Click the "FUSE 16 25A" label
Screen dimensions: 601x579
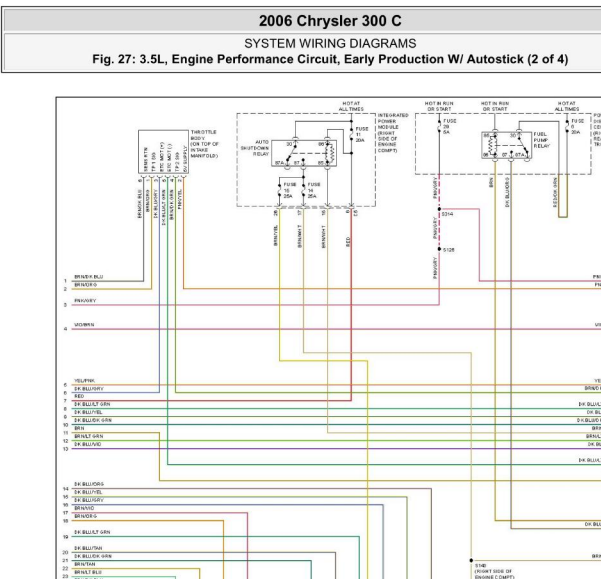click(x=289, y=190)
